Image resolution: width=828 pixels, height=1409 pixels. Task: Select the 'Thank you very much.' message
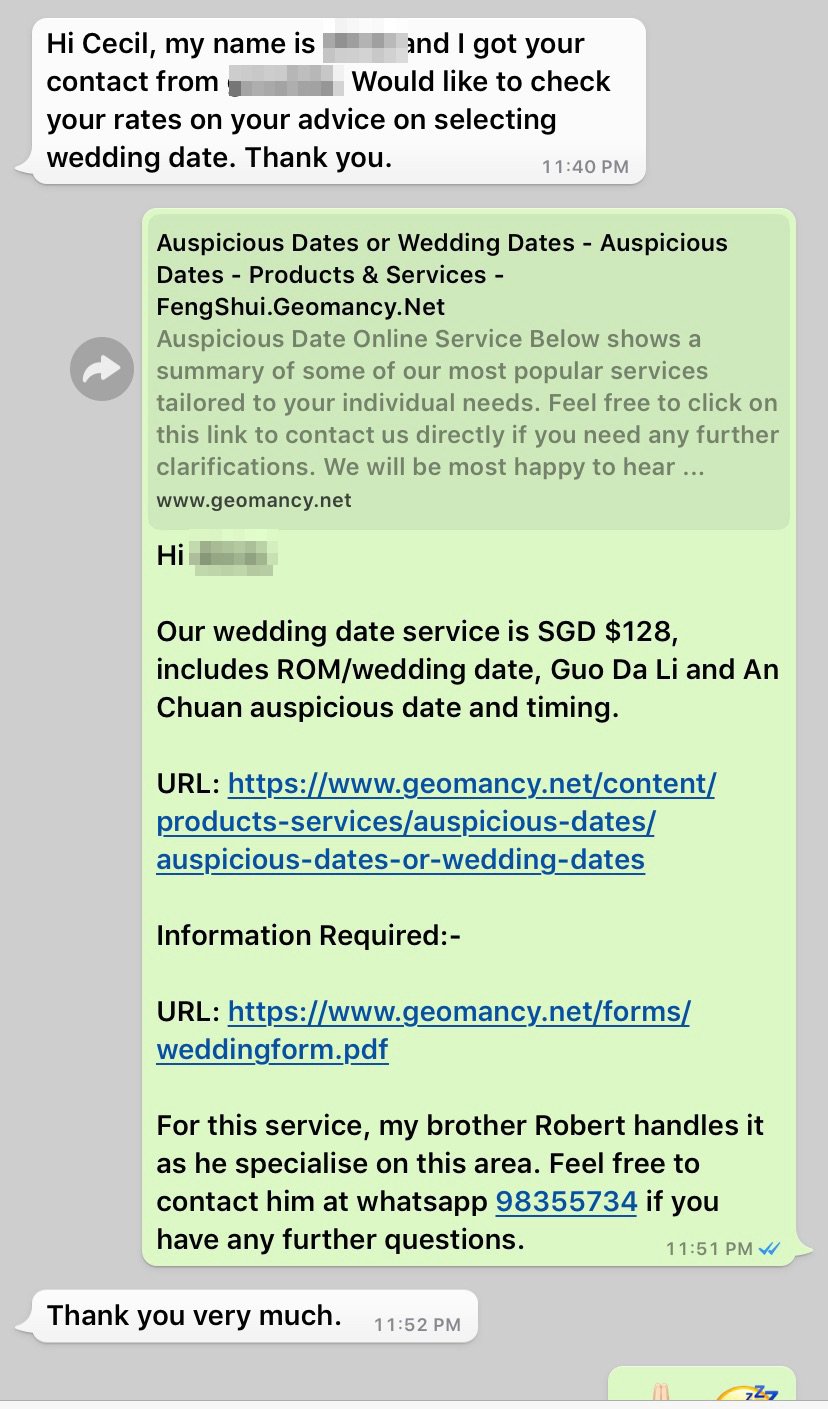pyautogui.click(x=194, y=1316)
